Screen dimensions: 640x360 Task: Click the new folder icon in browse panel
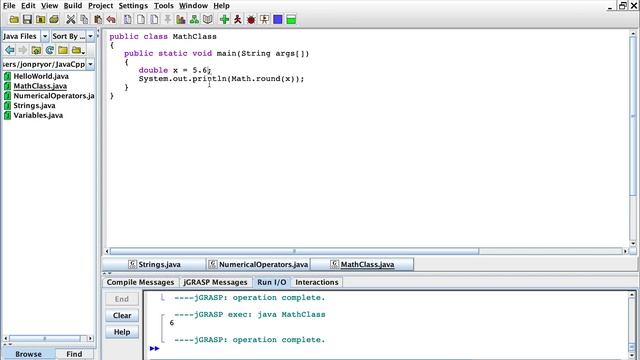(x=63, y=50)
